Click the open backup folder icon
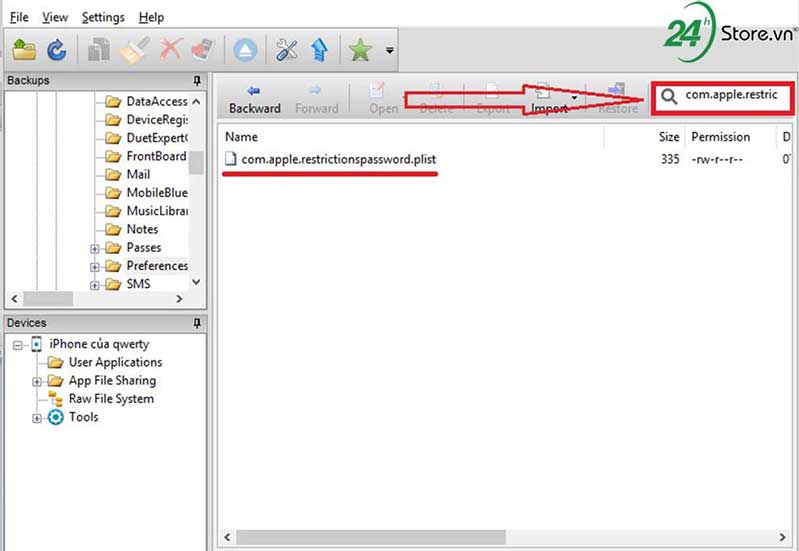The image size is (799, 551). click(x=24, y=50)
